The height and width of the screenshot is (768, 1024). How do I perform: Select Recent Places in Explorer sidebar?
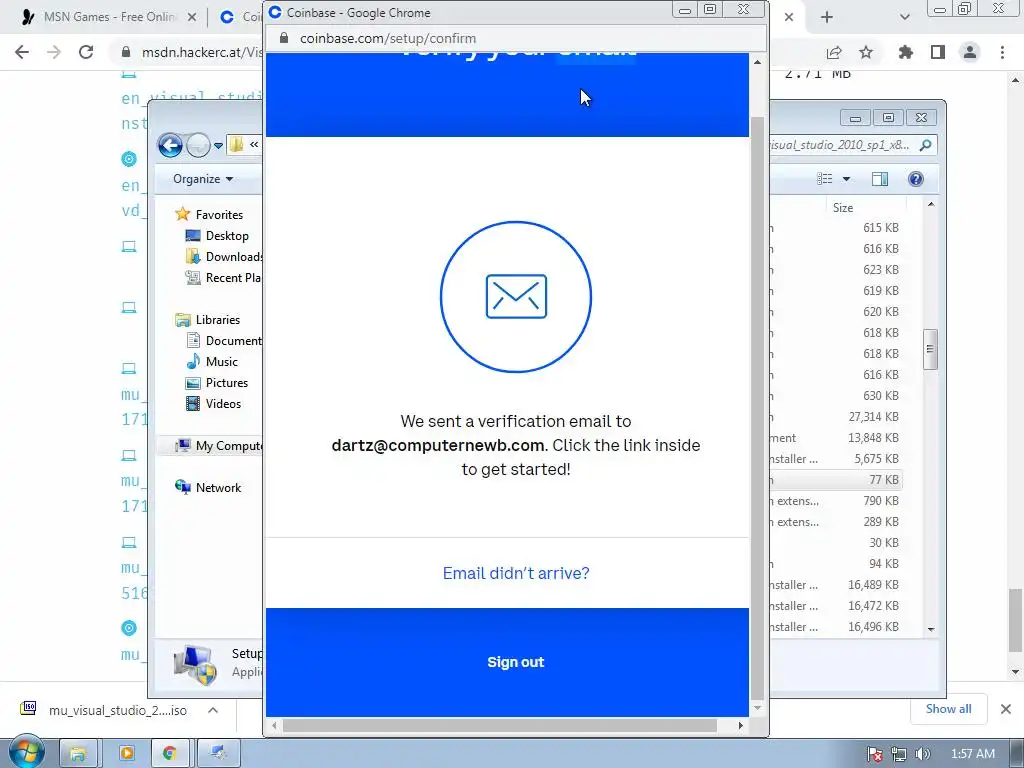pyautogui.click(x=224, y=278)
